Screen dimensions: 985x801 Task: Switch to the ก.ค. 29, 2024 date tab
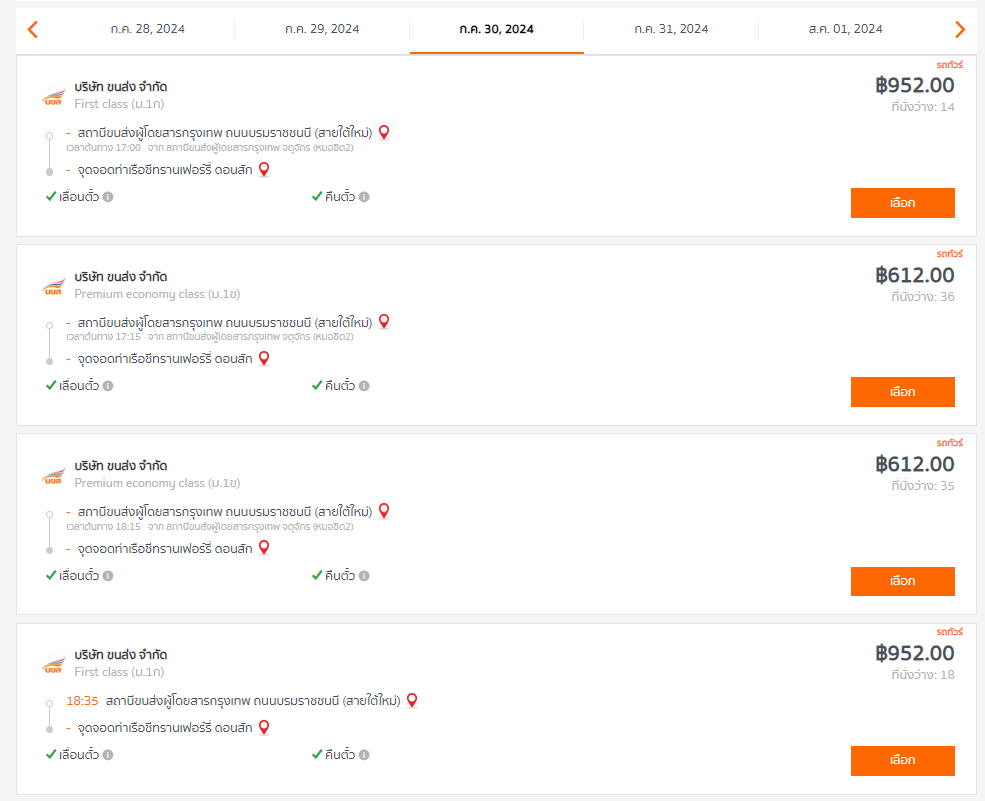pos(322,29)
